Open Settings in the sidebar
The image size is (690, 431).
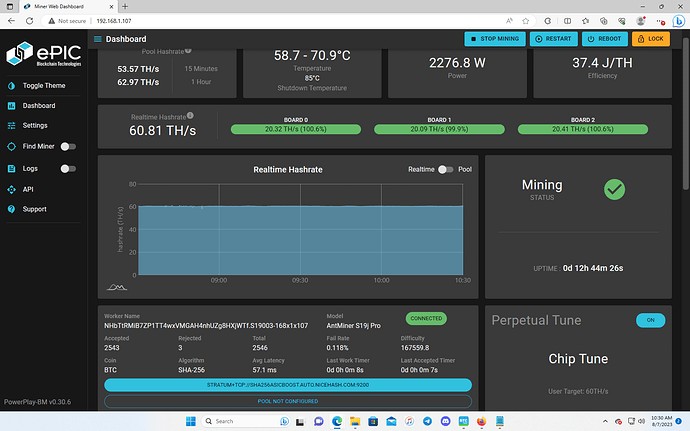click(35, 125)
